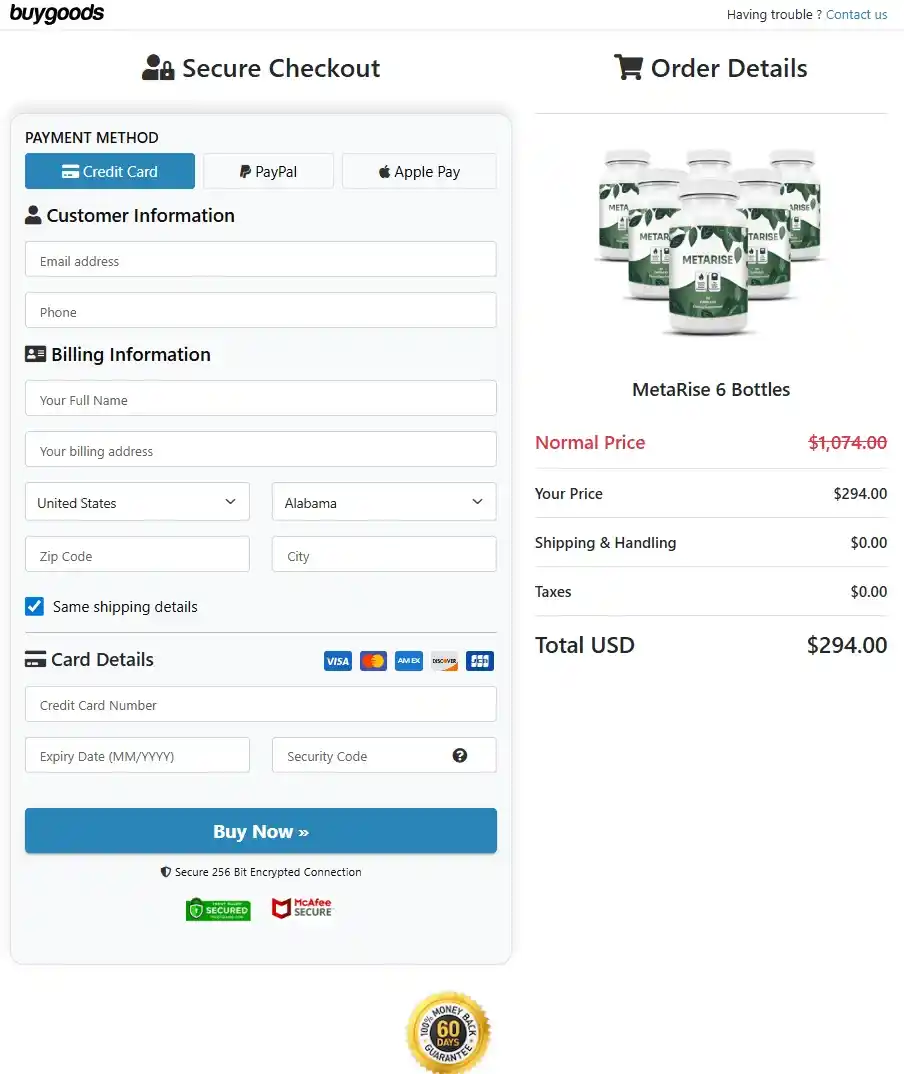Switch to Apple Pay payment option
Viewport: 904px width, 1074px height.
419,171
